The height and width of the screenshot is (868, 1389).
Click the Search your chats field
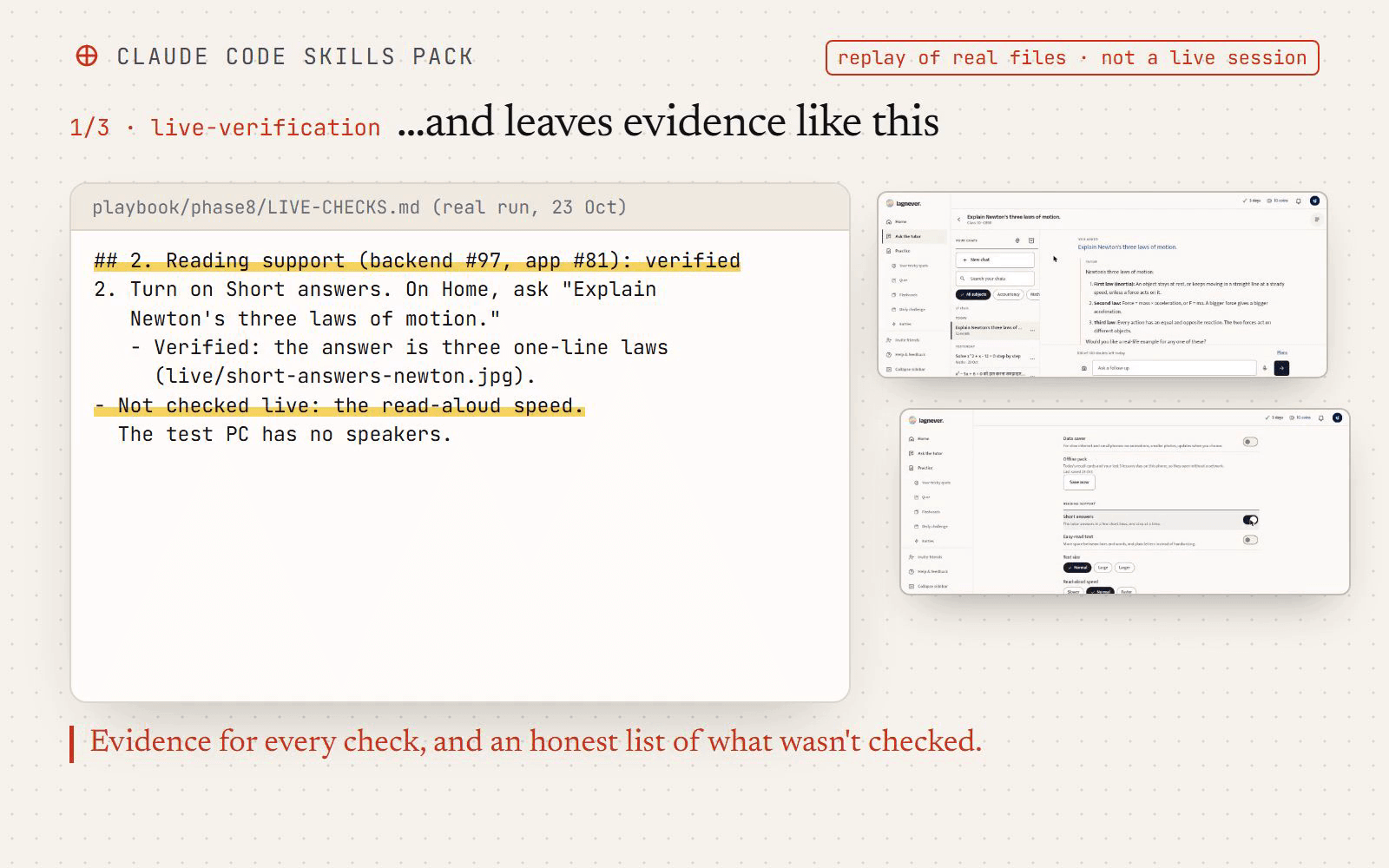(995, 279)
